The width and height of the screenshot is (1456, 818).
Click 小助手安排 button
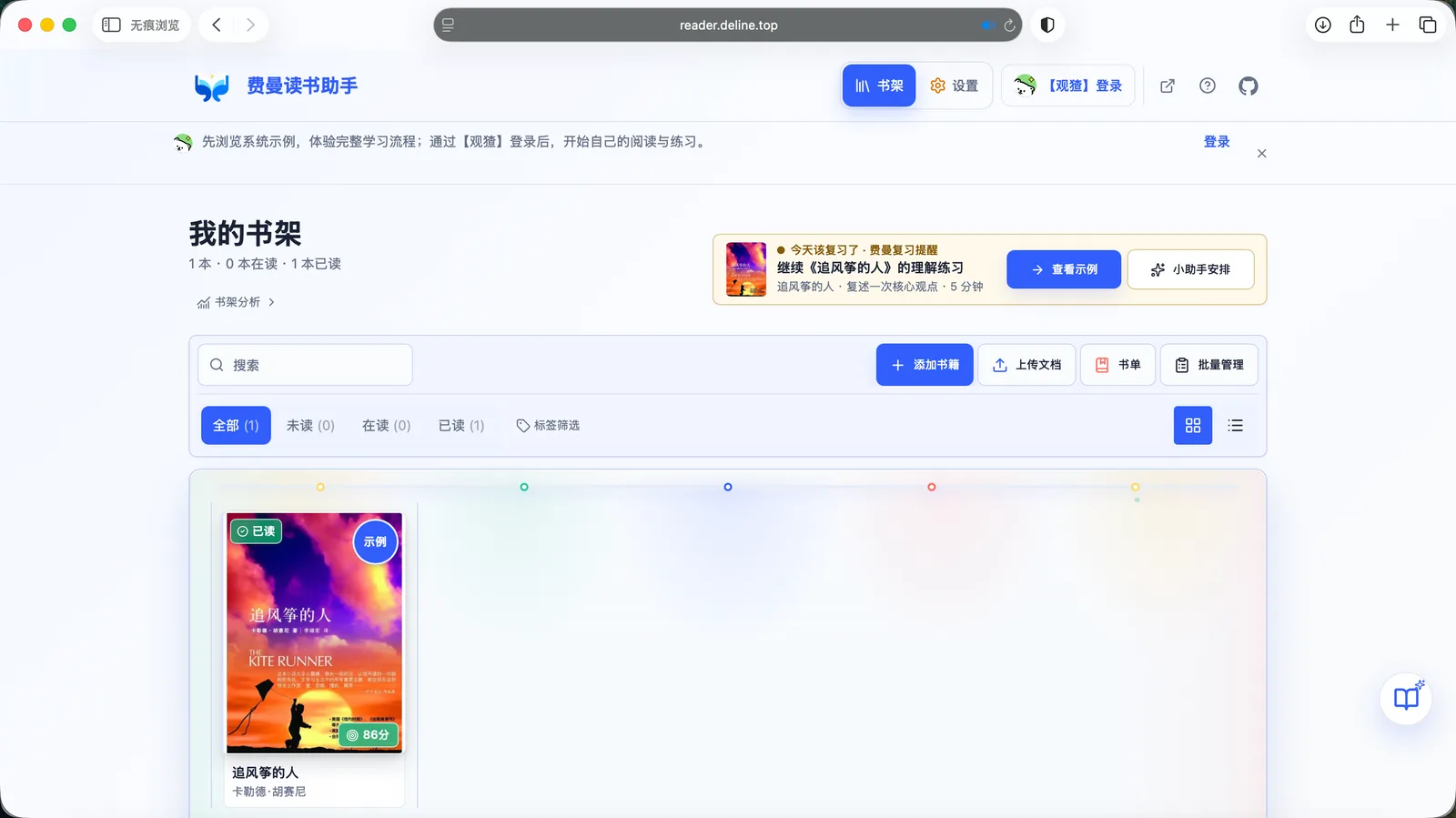tap(1190, 269)
